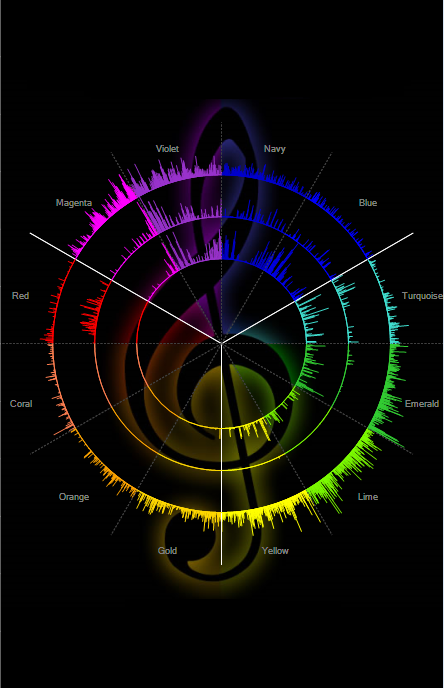Select the Lime label
This screenshot has height=688, width=444.
368,497
